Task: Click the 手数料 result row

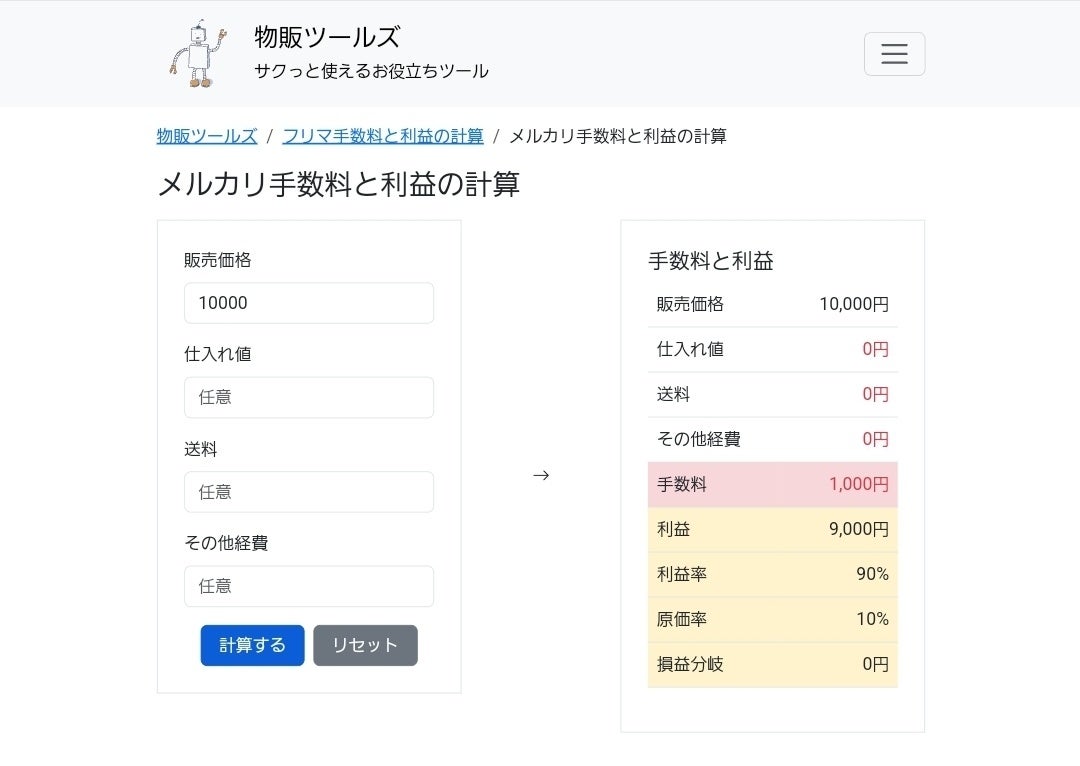Action: (x=772, y=484)
